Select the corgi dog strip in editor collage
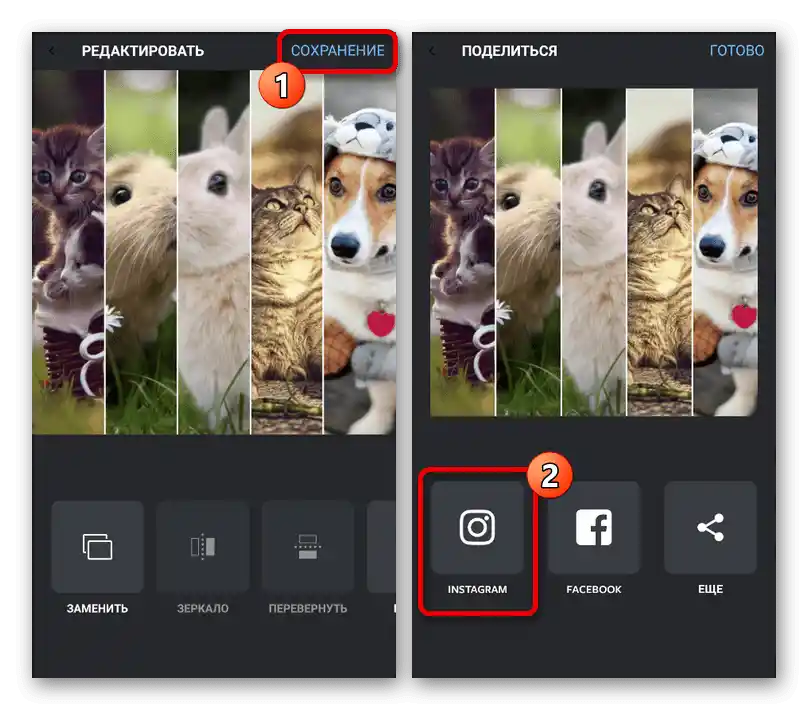The height and width of the screenshot is (710, 808). click(x=360, y=252)
